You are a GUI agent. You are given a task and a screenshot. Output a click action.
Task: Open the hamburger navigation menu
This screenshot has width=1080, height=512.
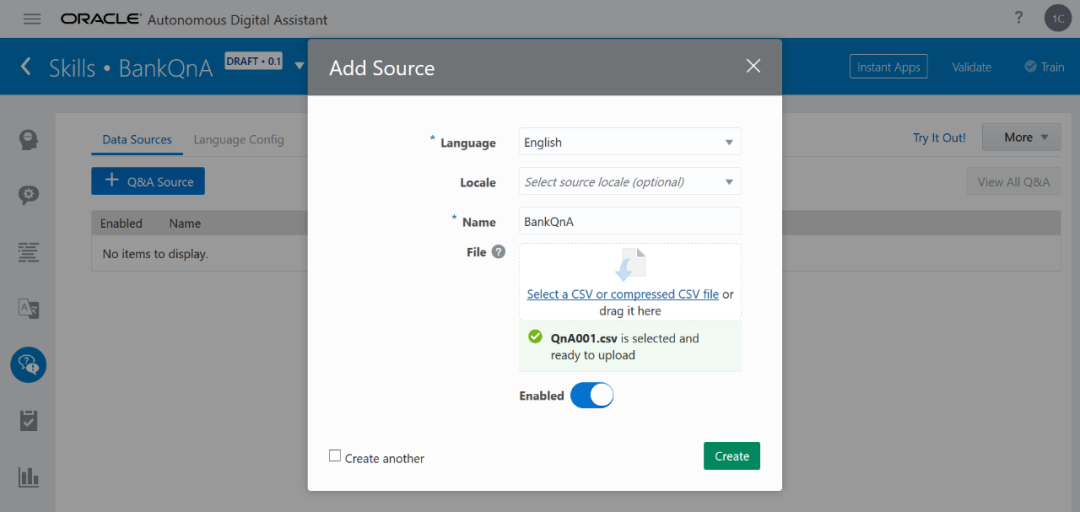[32, 19]
